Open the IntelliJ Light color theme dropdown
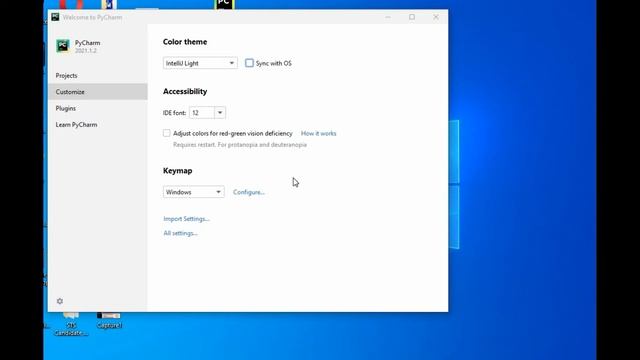This screenshot has height=360, width=640. (200, 63)
